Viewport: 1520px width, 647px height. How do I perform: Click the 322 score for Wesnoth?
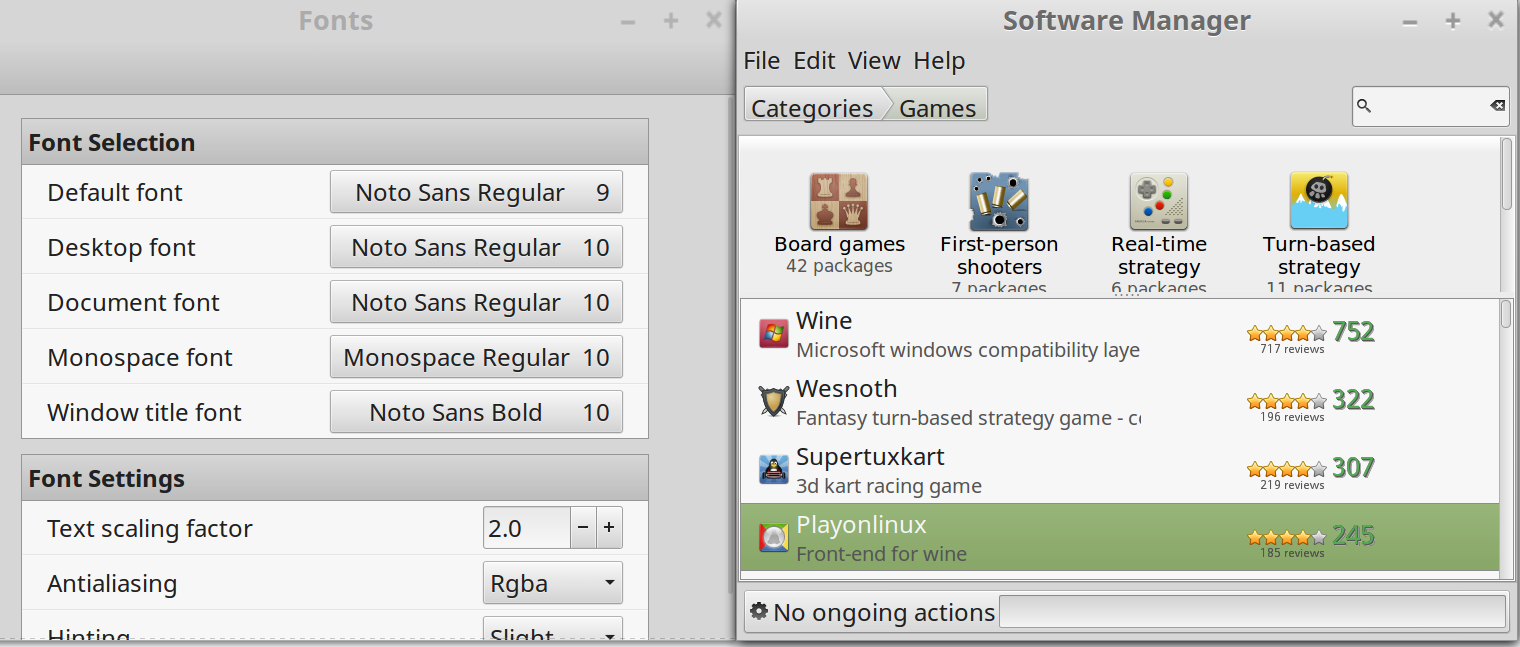[1354, 399]
